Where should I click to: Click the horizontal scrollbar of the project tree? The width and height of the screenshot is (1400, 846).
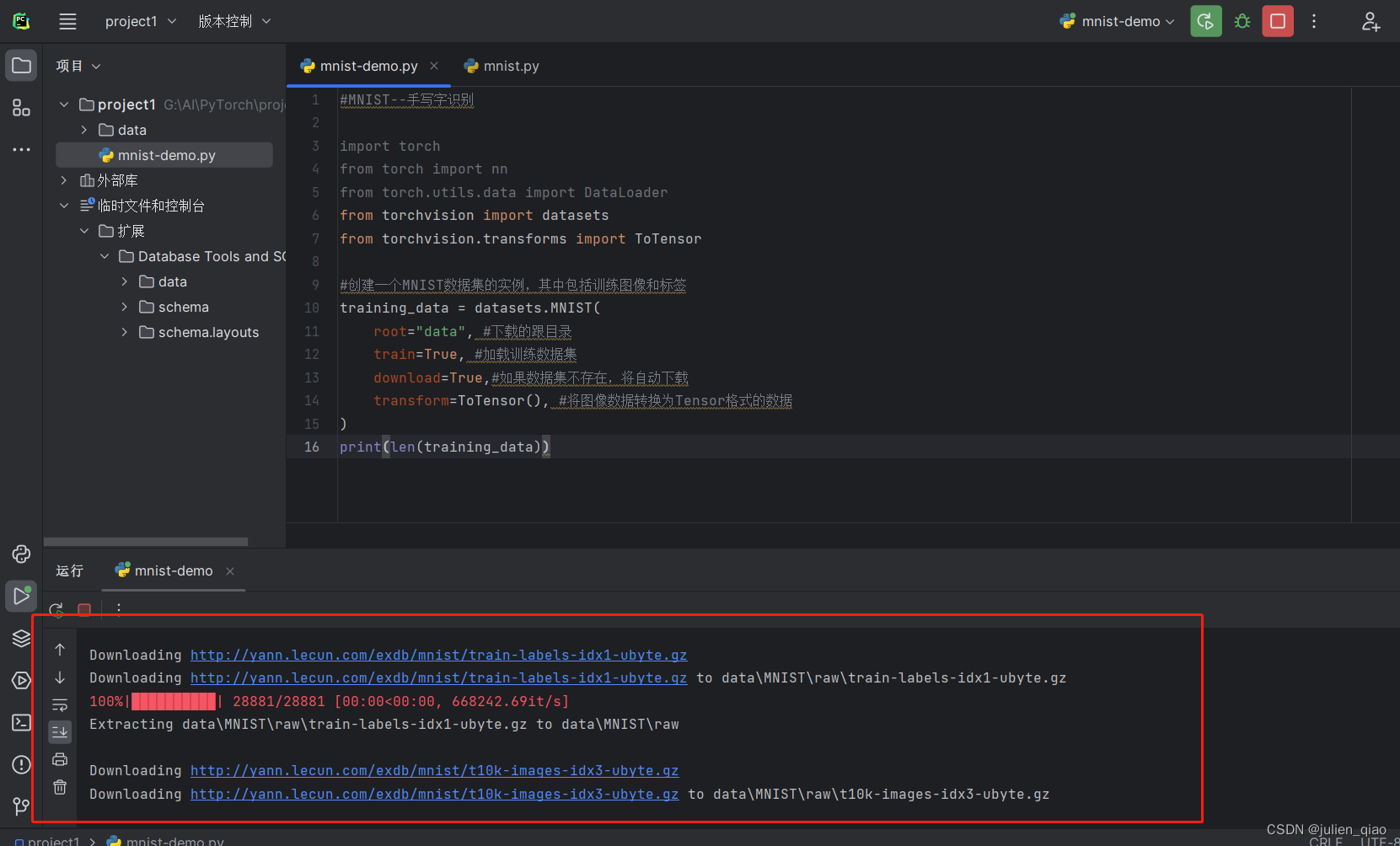146,542
